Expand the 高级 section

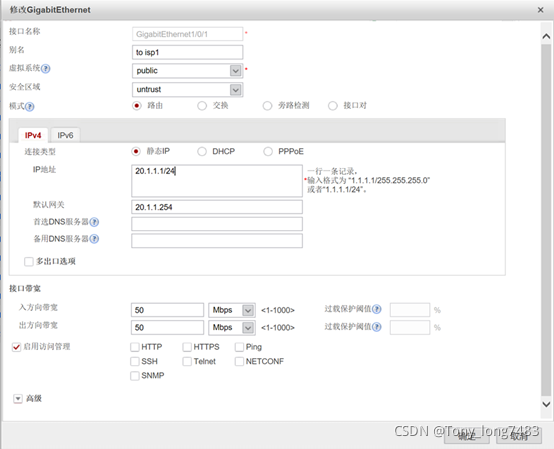coord(18,399)
